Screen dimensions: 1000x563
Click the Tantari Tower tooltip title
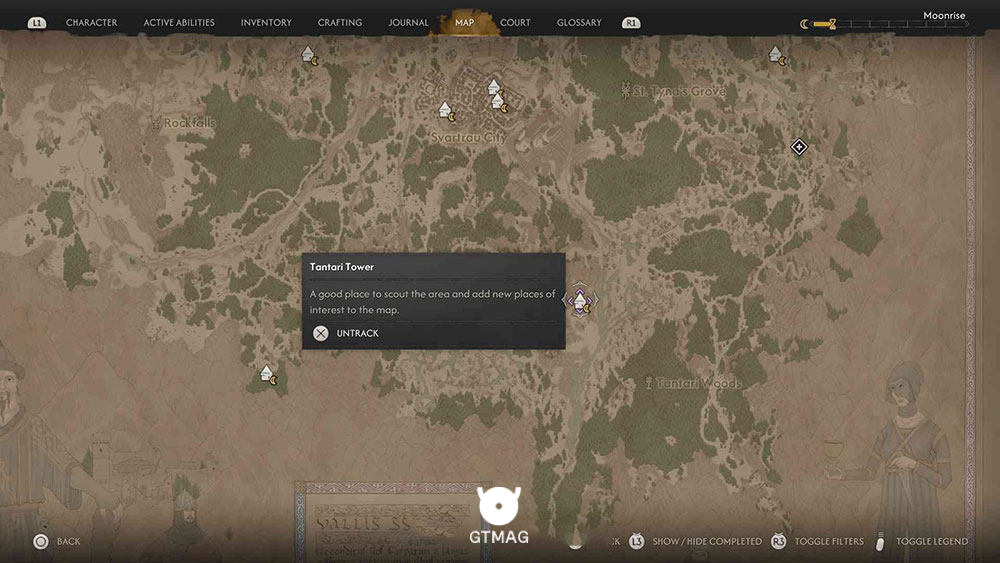[342, 267]
